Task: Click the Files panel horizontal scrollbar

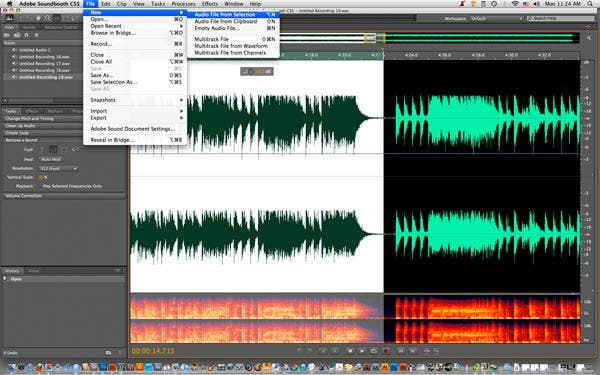Action: pos(31,100)
